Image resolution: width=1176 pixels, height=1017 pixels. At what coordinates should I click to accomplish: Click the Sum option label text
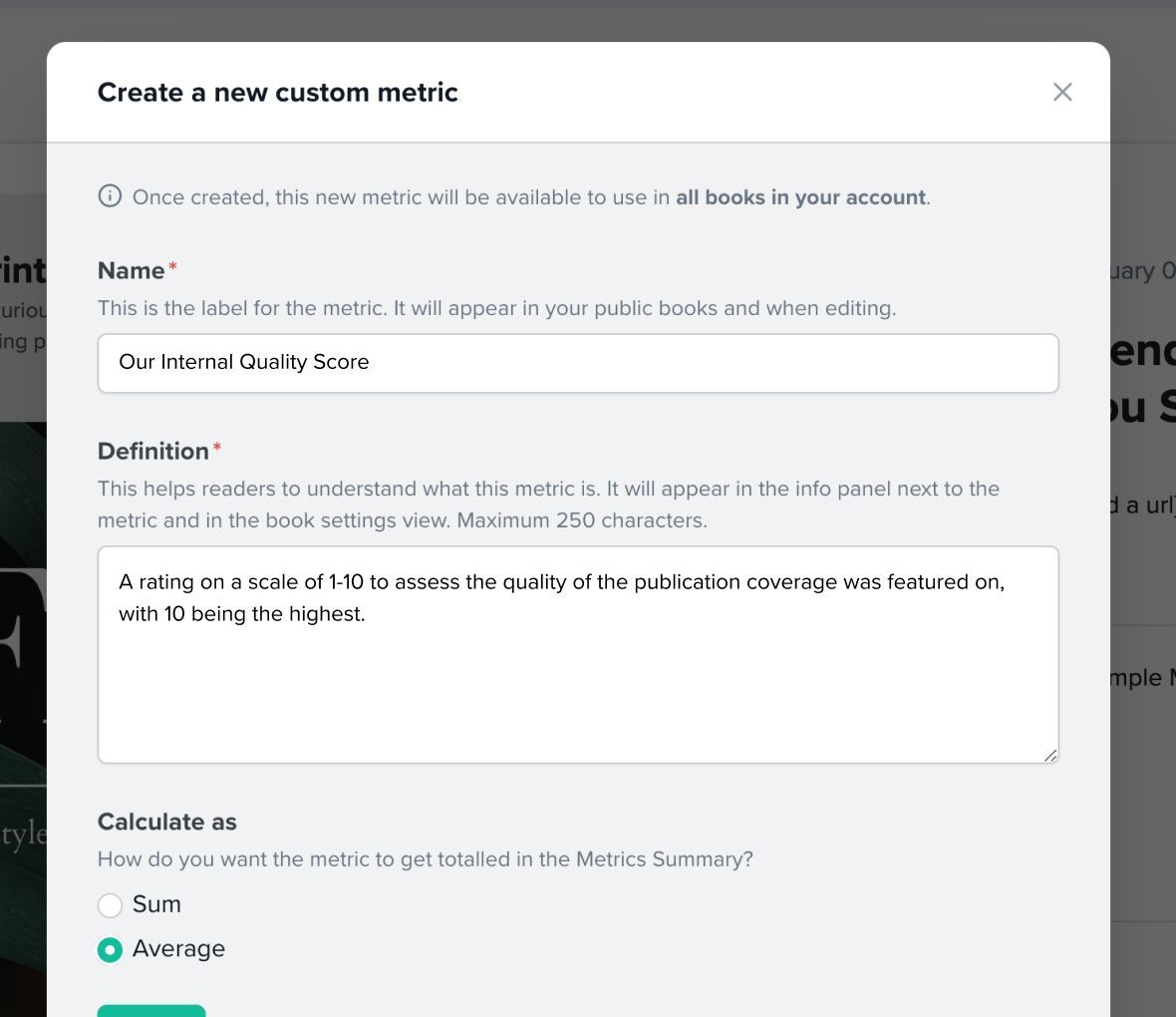[x=156, y=903]
